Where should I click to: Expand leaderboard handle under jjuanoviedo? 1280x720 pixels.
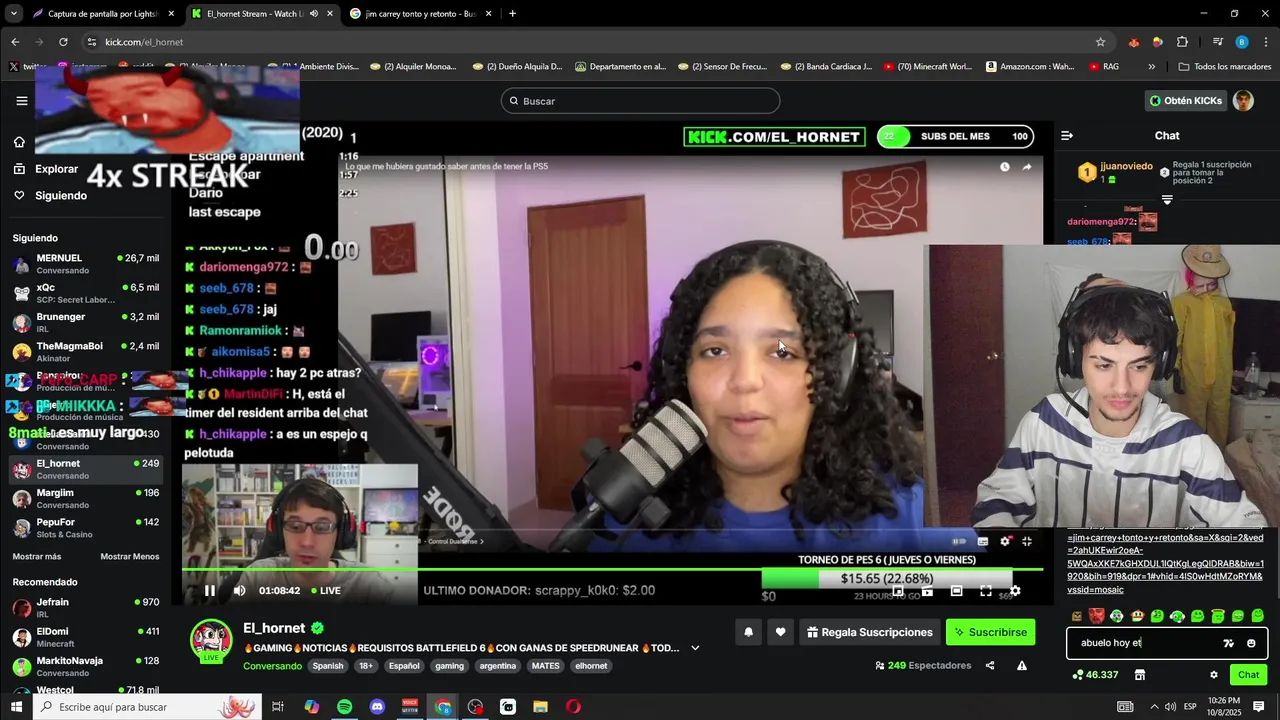(1167, 200)
